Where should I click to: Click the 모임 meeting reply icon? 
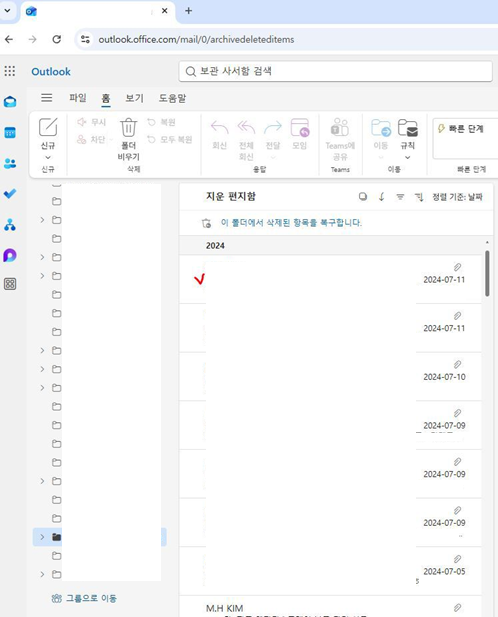[x=300, y=127]
